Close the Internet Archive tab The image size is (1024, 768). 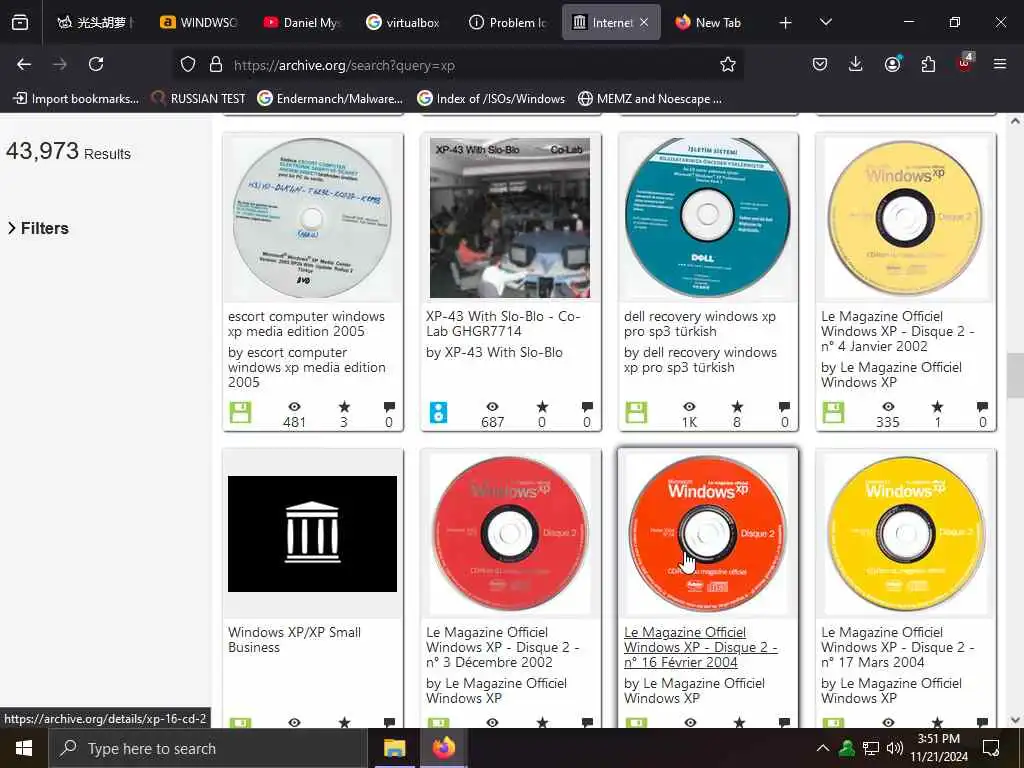[x=644, y=22]
